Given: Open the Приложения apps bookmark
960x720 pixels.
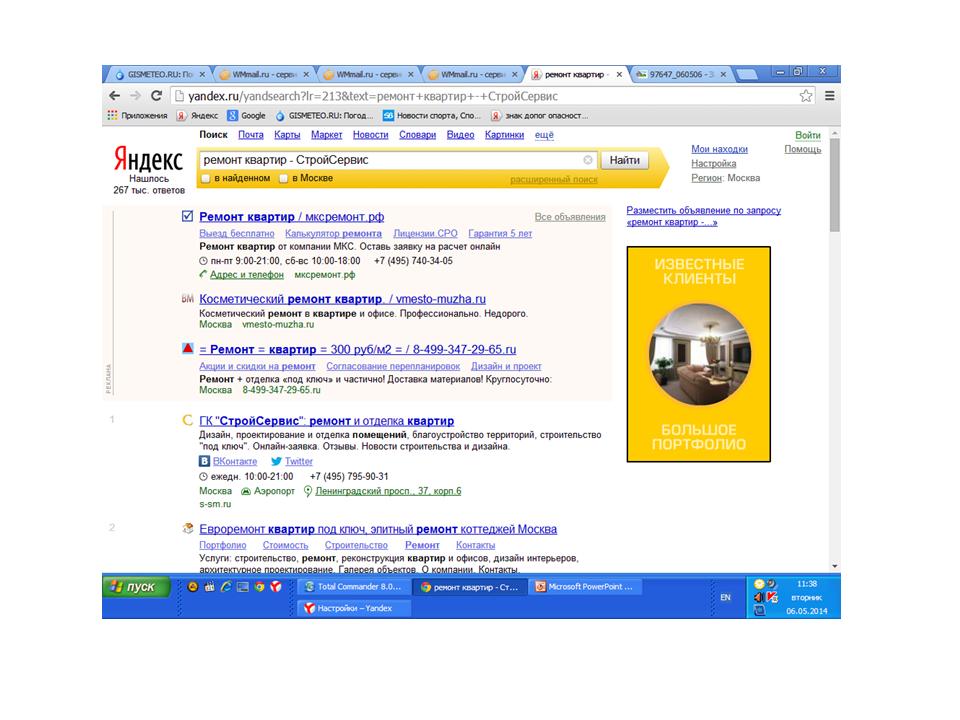Looking at the screenshot, I should click(x=137, y=115).
